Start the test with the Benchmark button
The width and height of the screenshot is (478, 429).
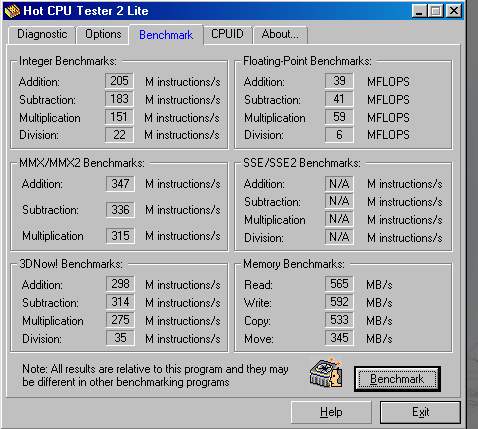pos(397,379)
